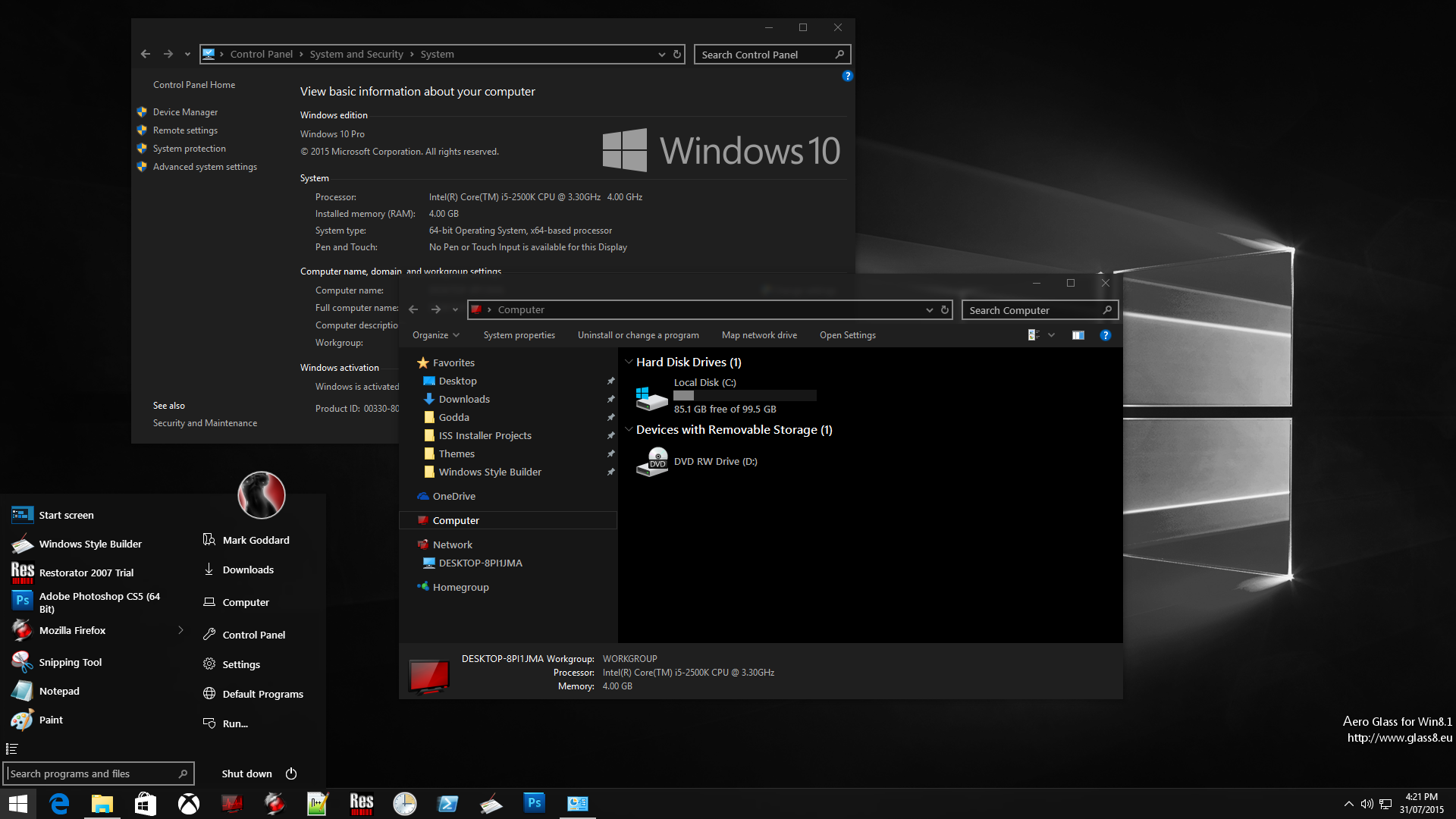Click Organize dropdown in File Explorer
The width and height of the screenshot is (1456, 819).
(435, 334)
